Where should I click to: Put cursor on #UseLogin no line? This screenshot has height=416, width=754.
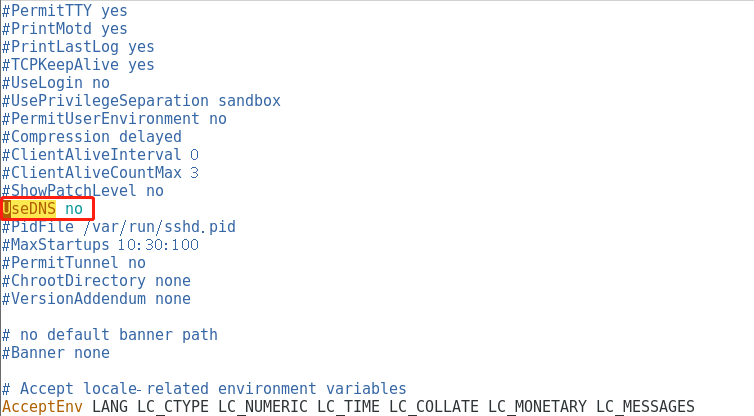tap(56, 83)
